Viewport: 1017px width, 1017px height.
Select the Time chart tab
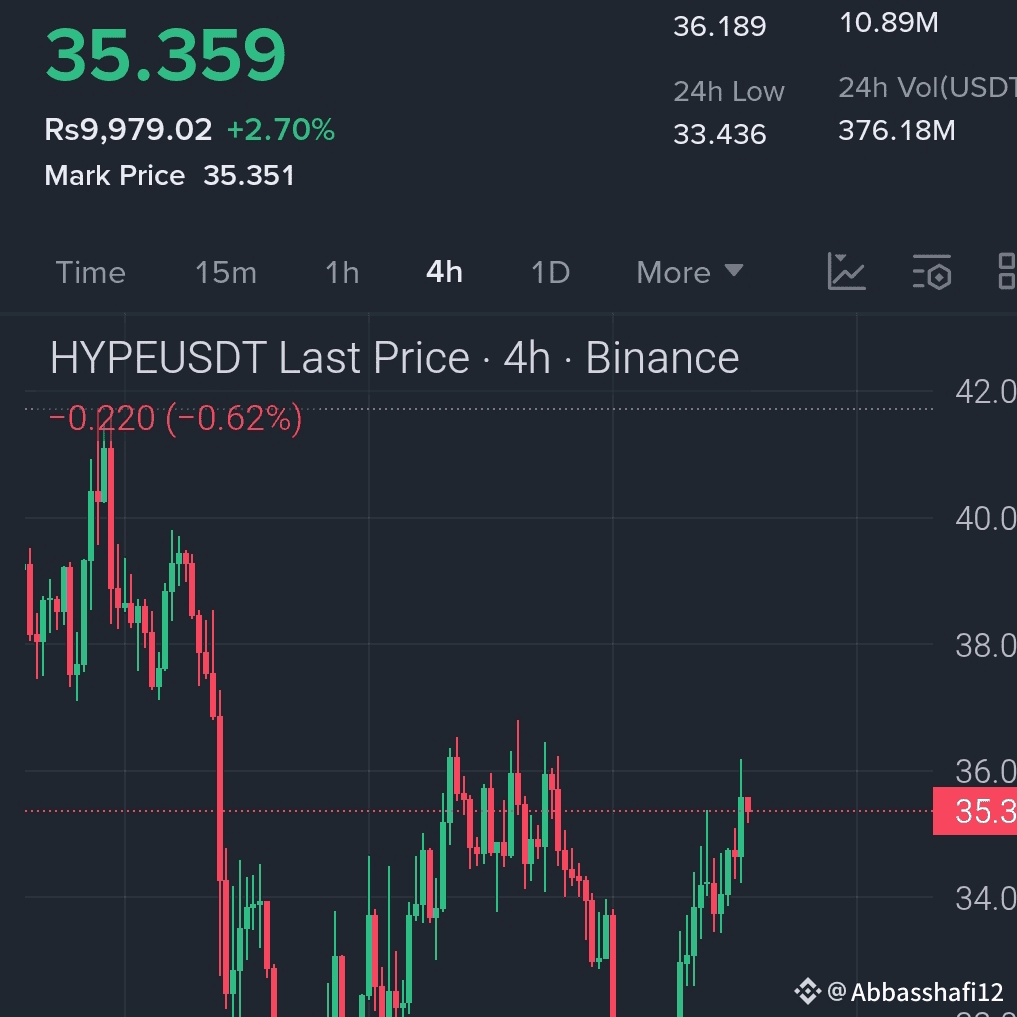90,272
